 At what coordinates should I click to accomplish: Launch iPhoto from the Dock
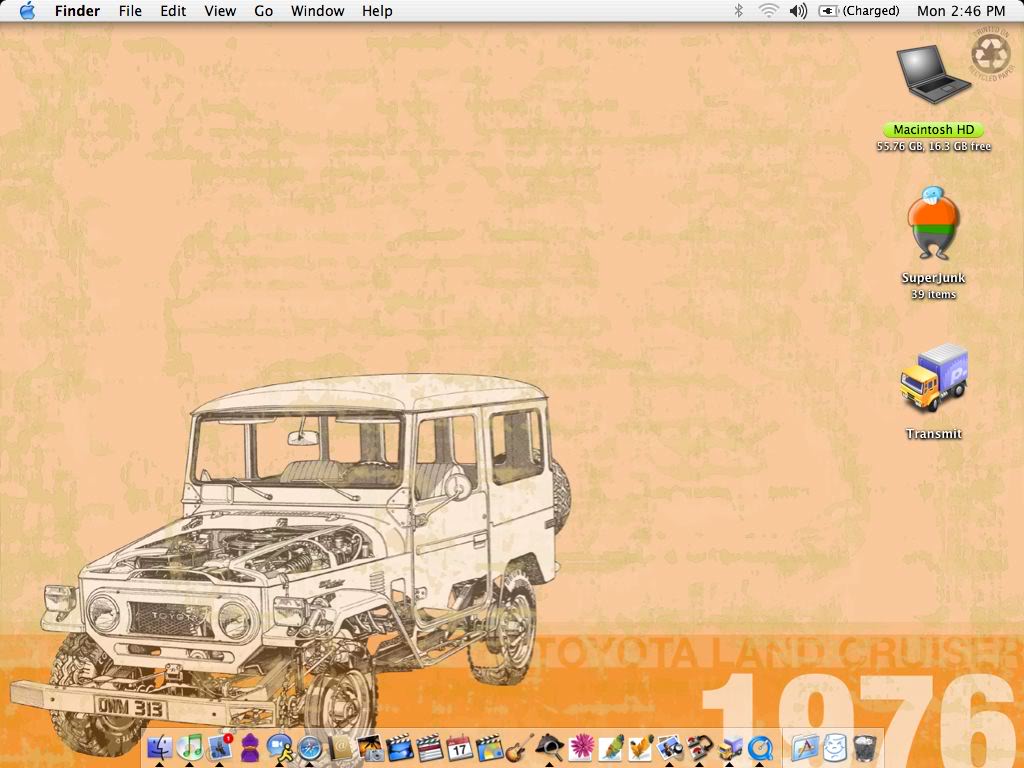coord(370,747)
